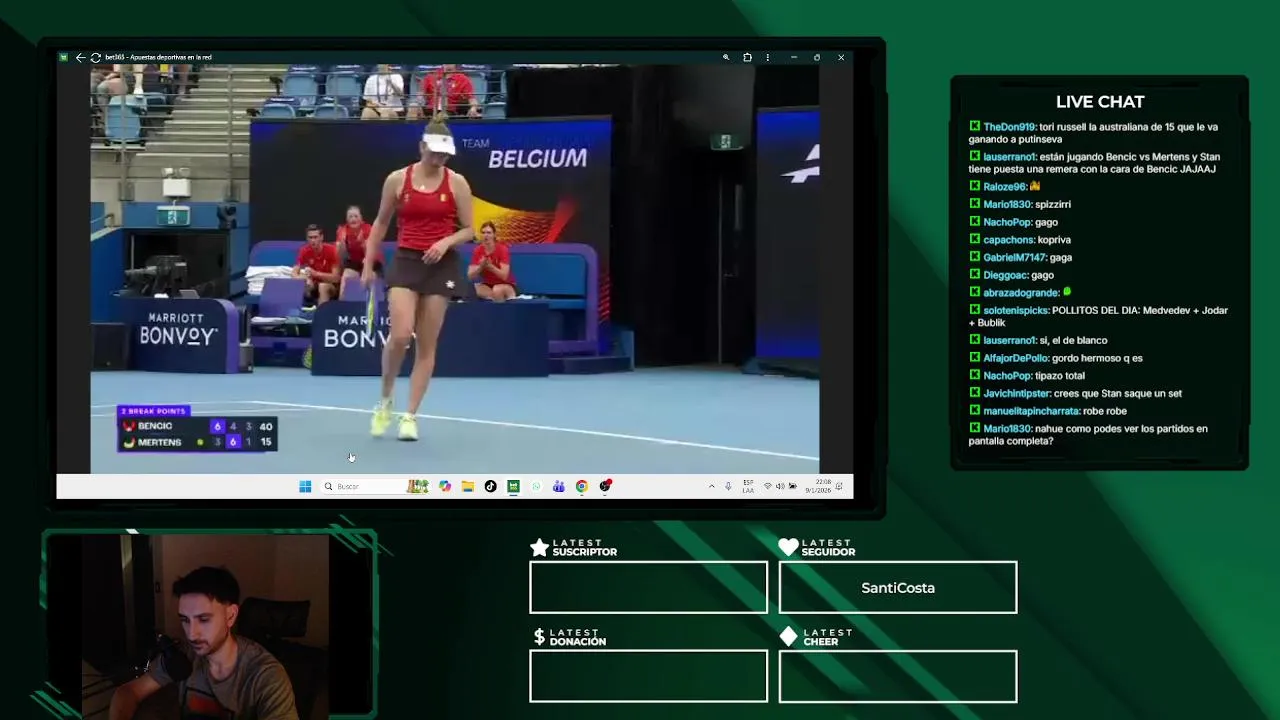Click username Javichintipster in live chat

(x=1017, y=393)
